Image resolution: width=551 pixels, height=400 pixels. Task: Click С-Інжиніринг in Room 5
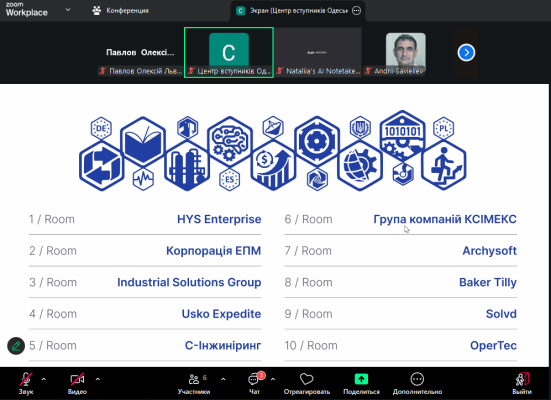(x=223, y=346)
